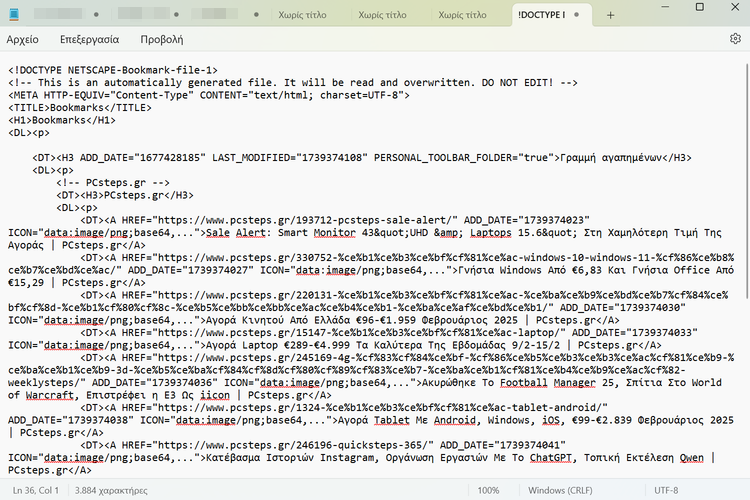Click the 3.884 χαρακτήρες character count
The width and height of the screenshot is (750, 500).
pos(111,490)
